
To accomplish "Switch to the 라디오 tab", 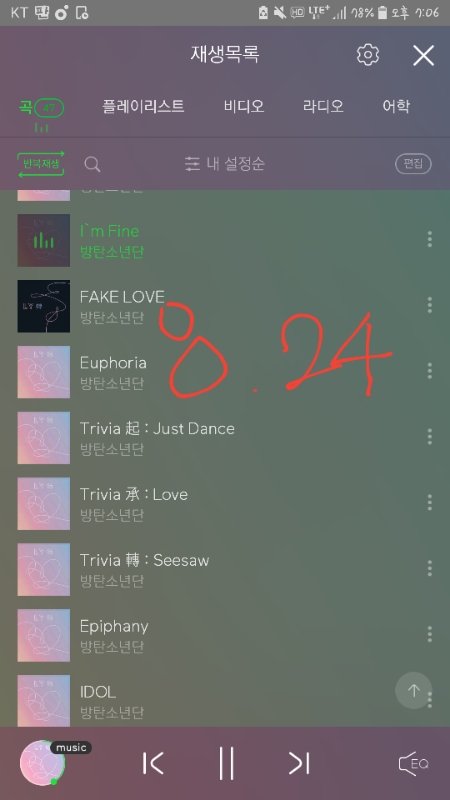I will point(323,107).
